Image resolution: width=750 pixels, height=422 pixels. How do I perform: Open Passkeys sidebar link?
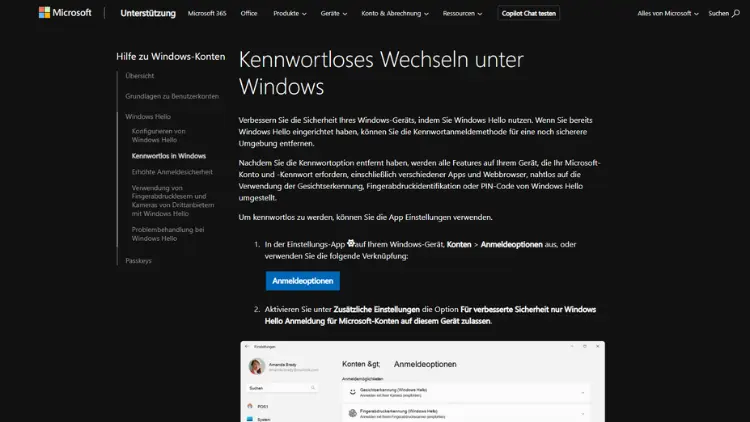pos(138,261)
